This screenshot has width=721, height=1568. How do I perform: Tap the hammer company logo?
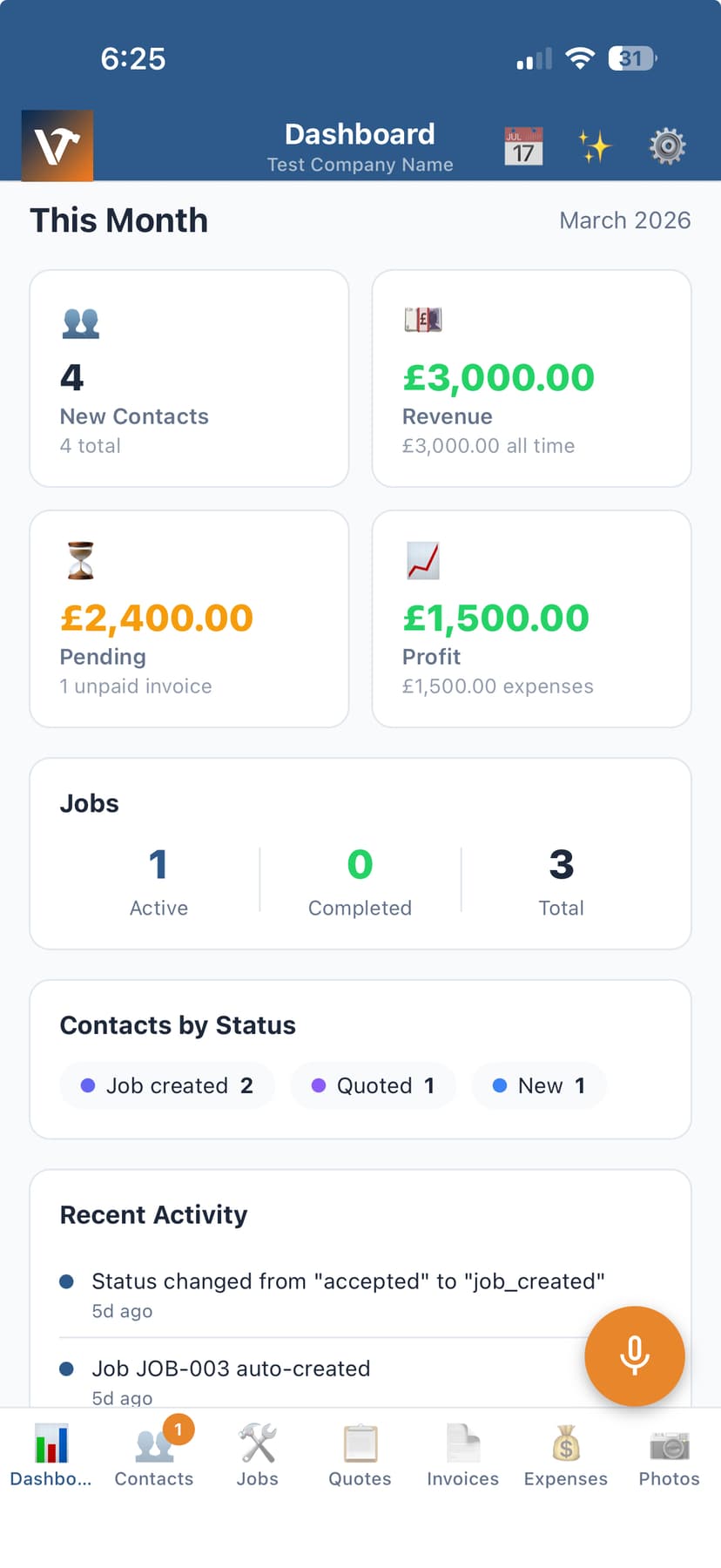point(57,145)
